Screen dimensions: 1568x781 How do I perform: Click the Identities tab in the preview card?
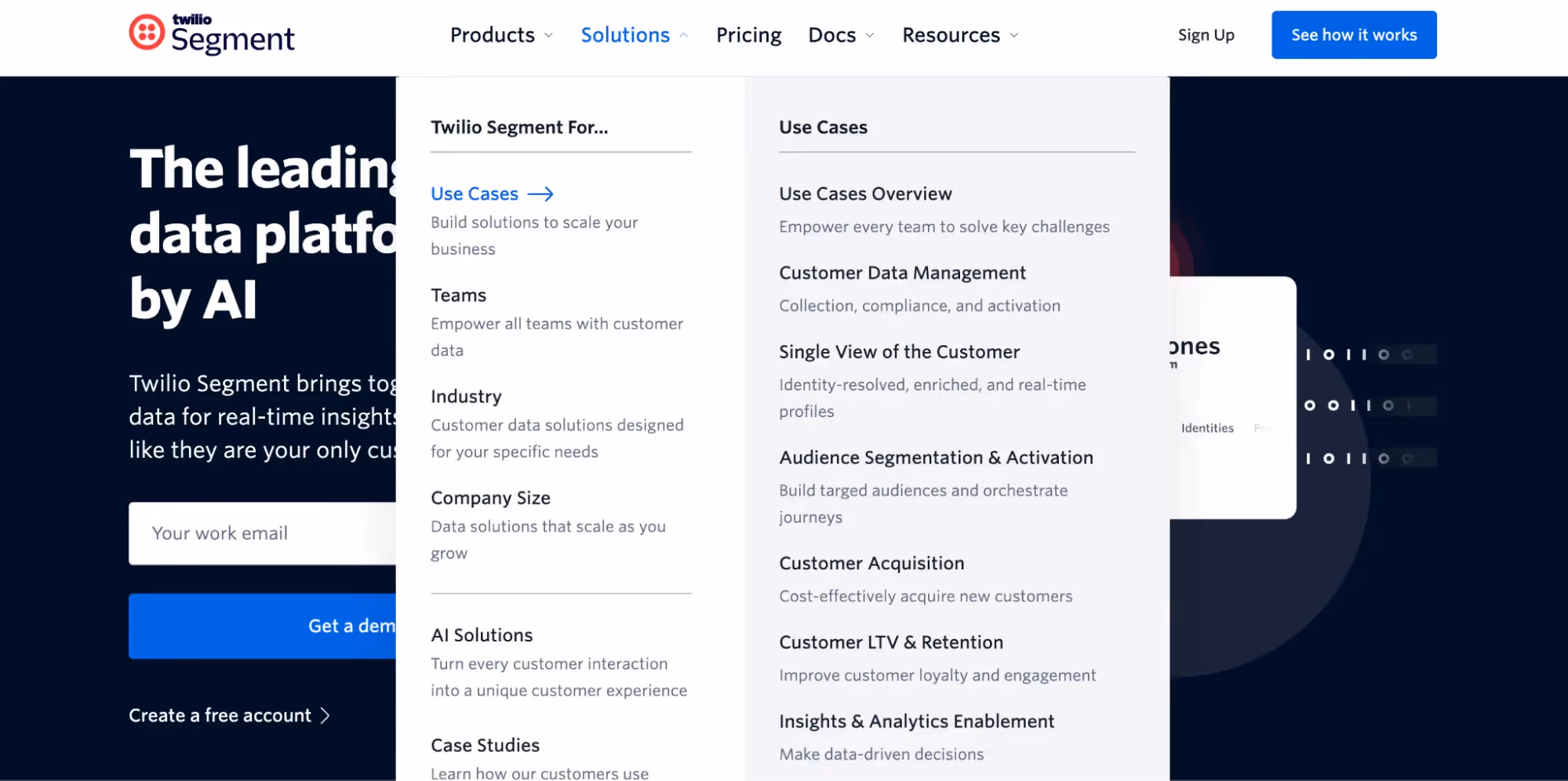(x=1207, y=428)
